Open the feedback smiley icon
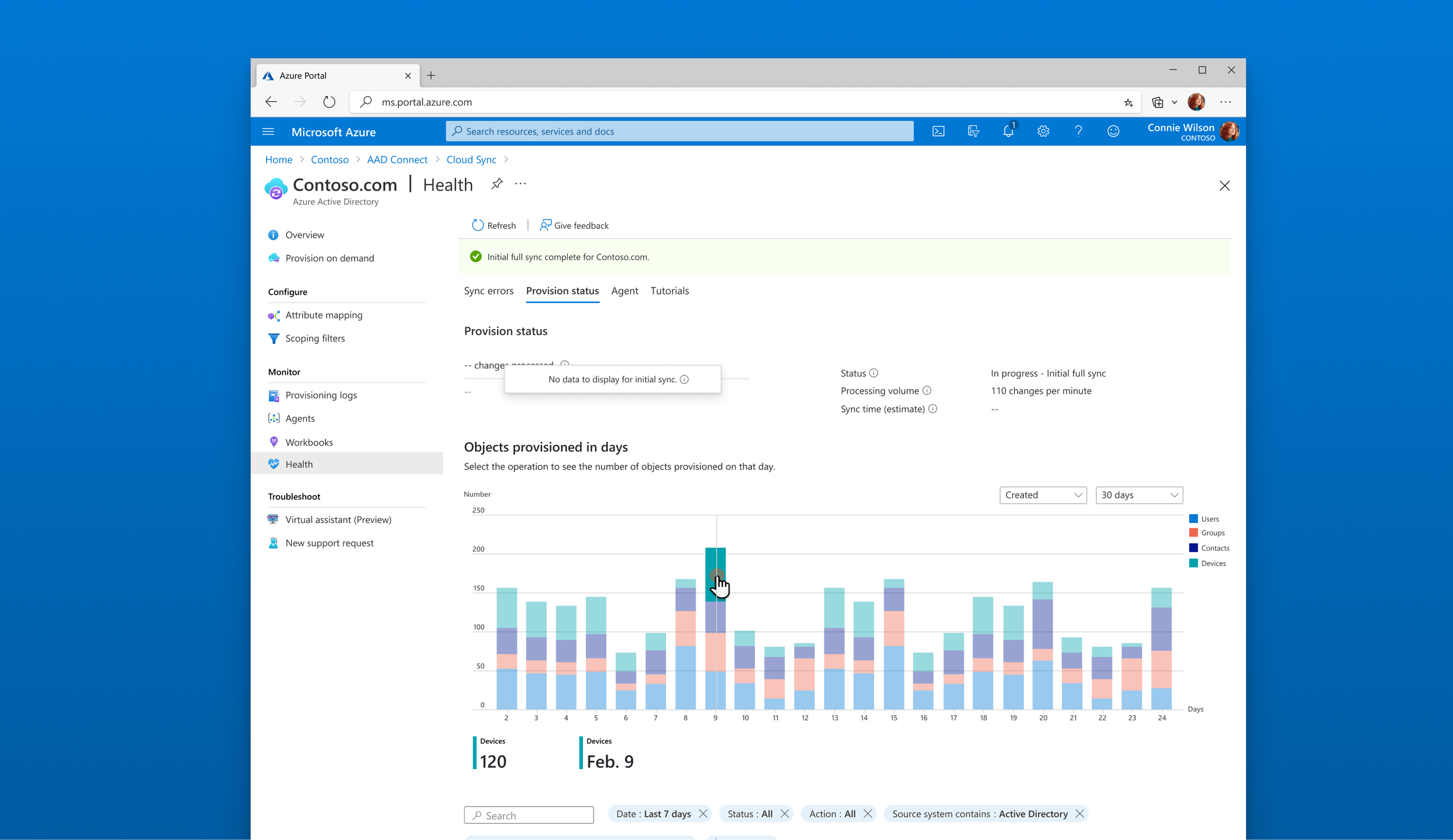 pos(1113,131)
